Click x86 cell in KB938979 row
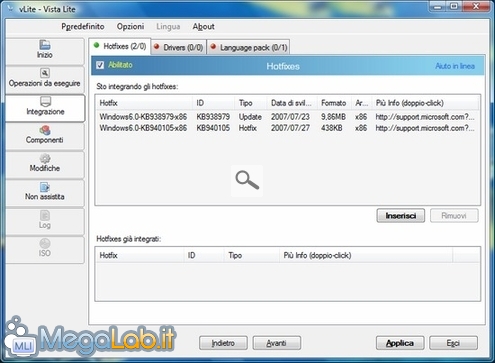Screen dimensions: 495x363 (361, 117)
